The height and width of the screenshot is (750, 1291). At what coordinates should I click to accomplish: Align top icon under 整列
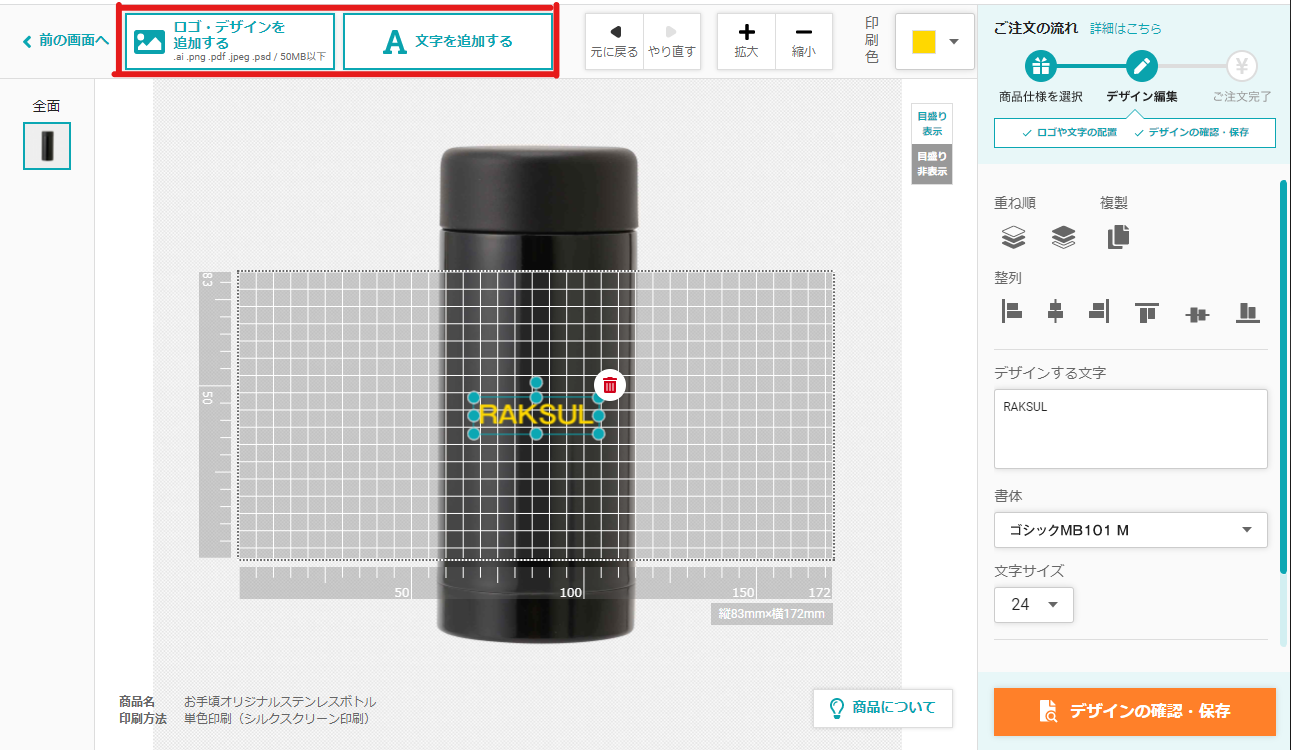[x=1147, y=312]
